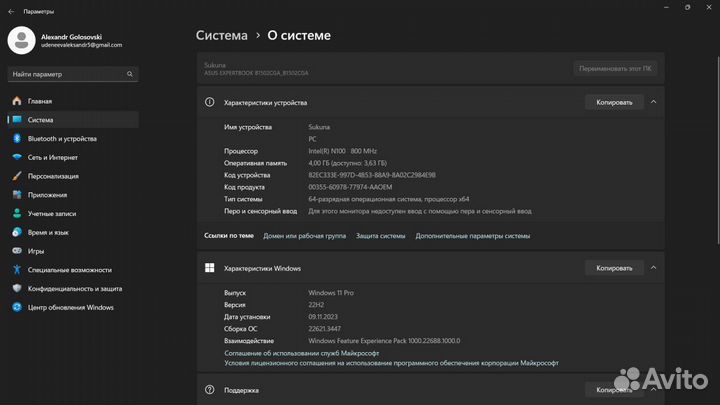Open Центр обновления Windows icon
The height and width of the screenshot is (405, 720).
(17, 307)
